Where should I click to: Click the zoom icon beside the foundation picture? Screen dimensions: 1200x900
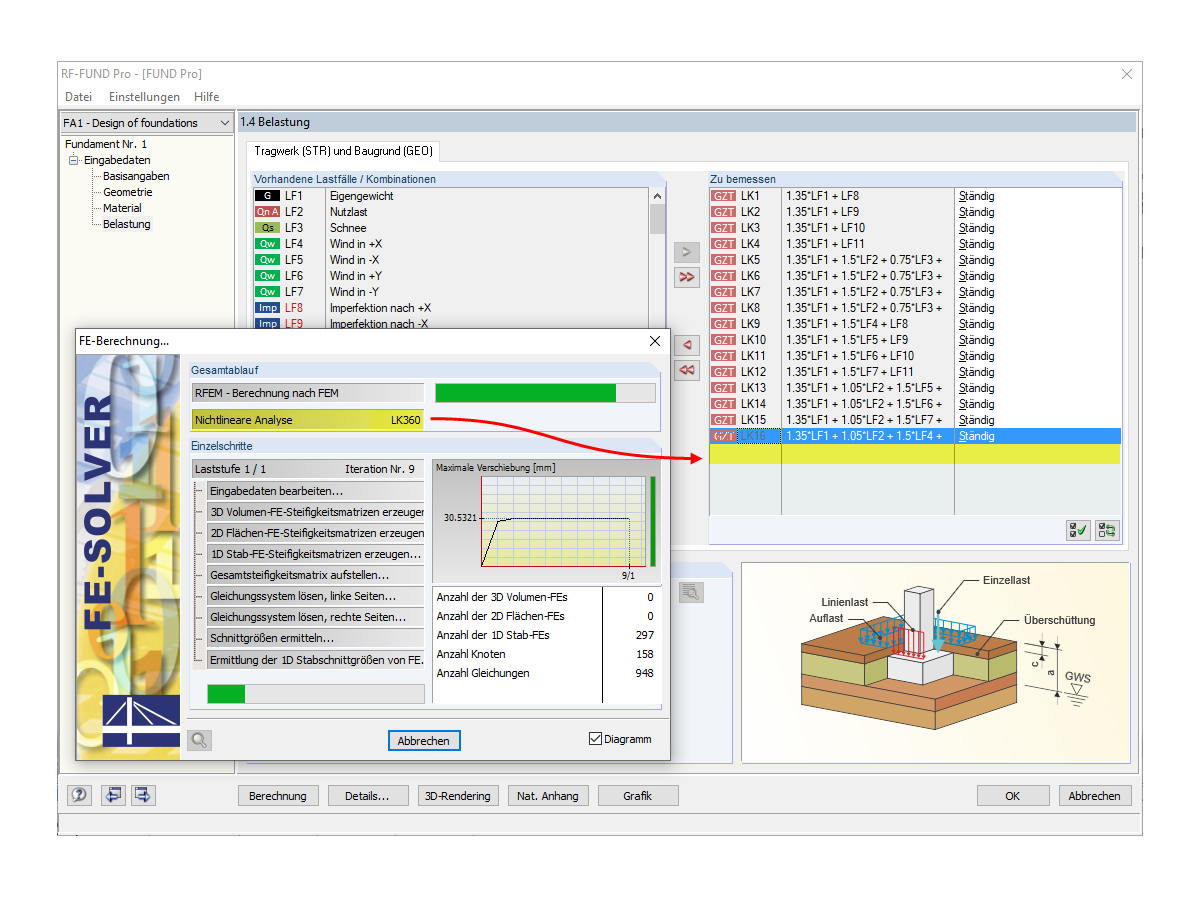pos(691,592)
